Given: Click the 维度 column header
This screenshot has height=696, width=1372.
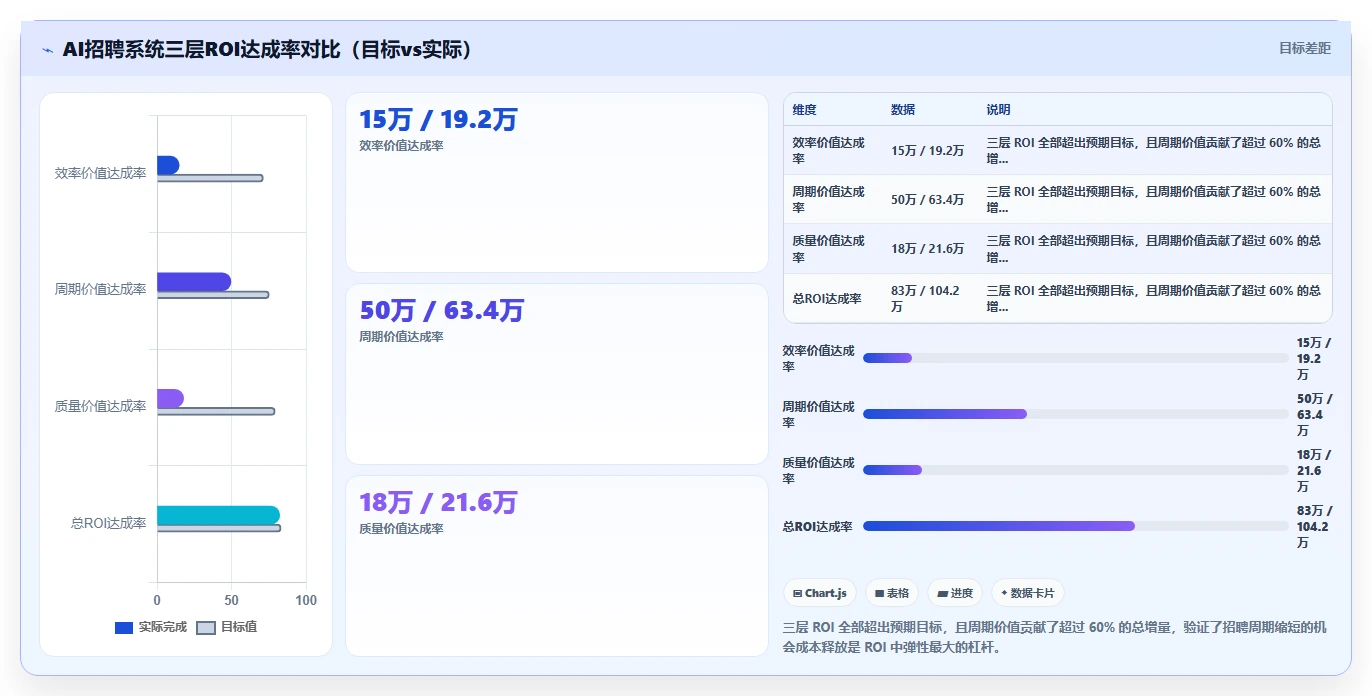Looking at the screenshot, I should click(805, 110).
